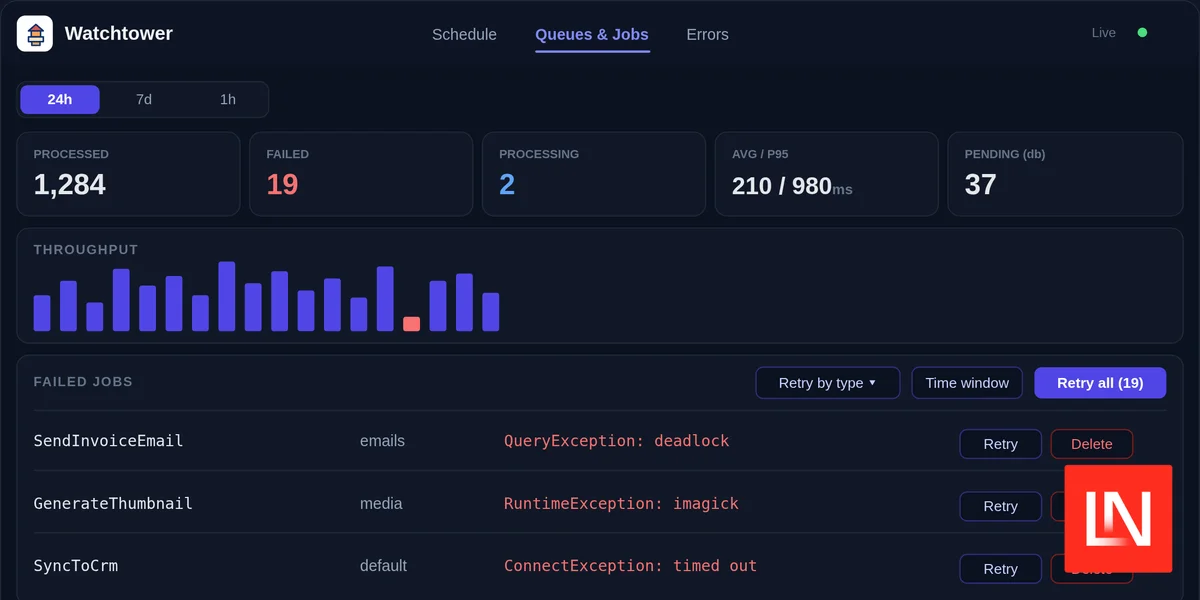Select the Queues & Jobs tab
This screenshot has height=600, width=1200.
[592, 34]
